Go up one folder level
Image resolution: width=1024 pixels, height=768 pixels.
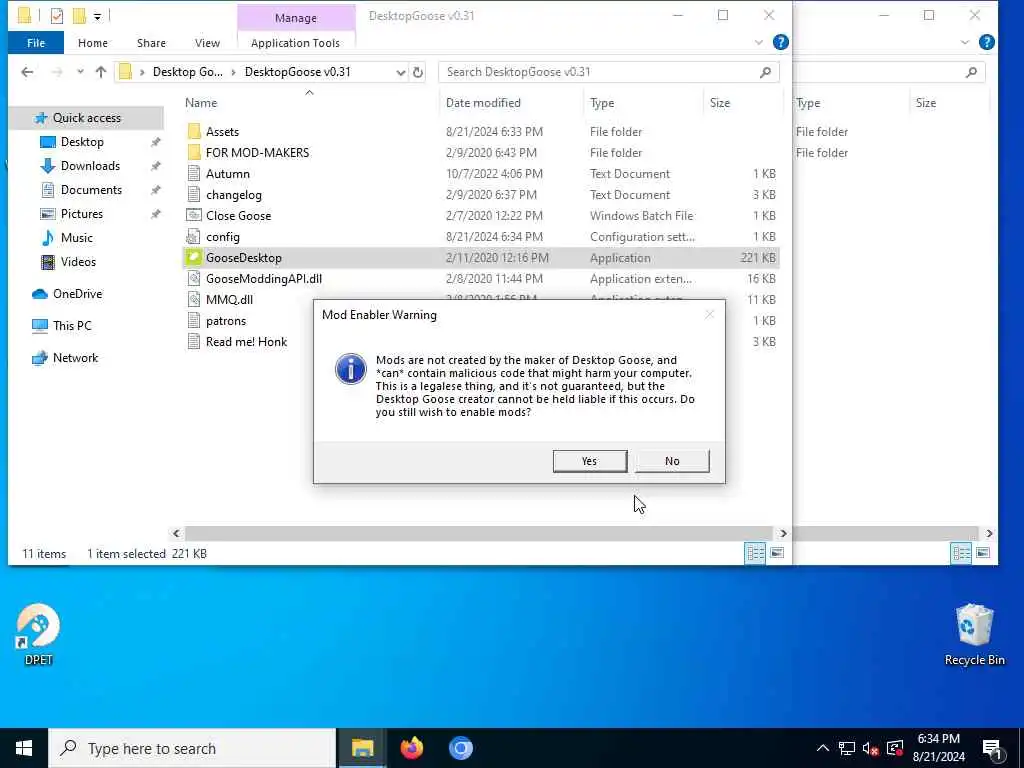pyautogui.click(x=101, y=72)
